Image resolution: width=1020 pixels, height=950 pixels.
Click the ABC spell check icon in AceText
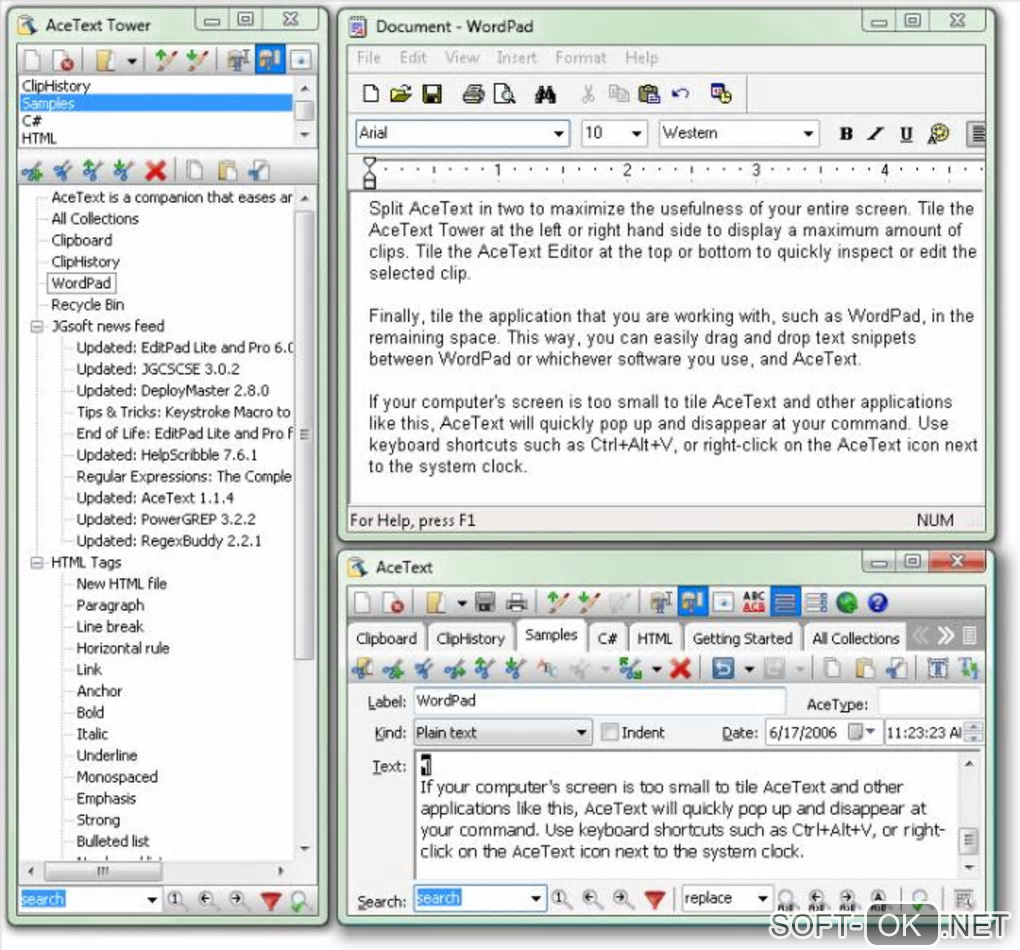tap(753, 602)
